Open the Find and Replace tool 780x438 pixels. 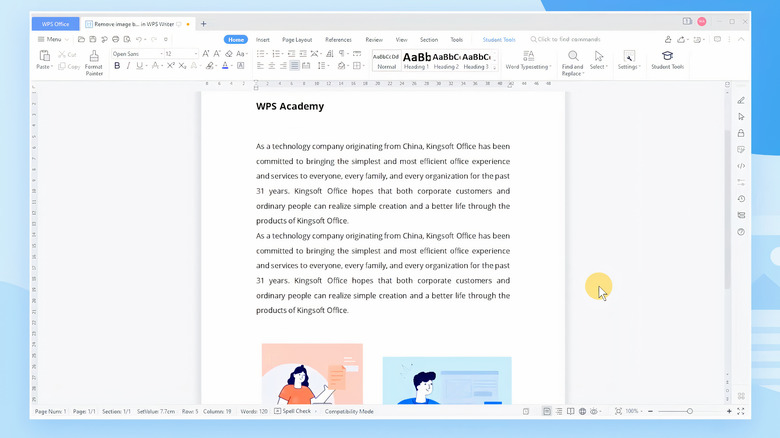pyautogui.click(x=572, y=61)
